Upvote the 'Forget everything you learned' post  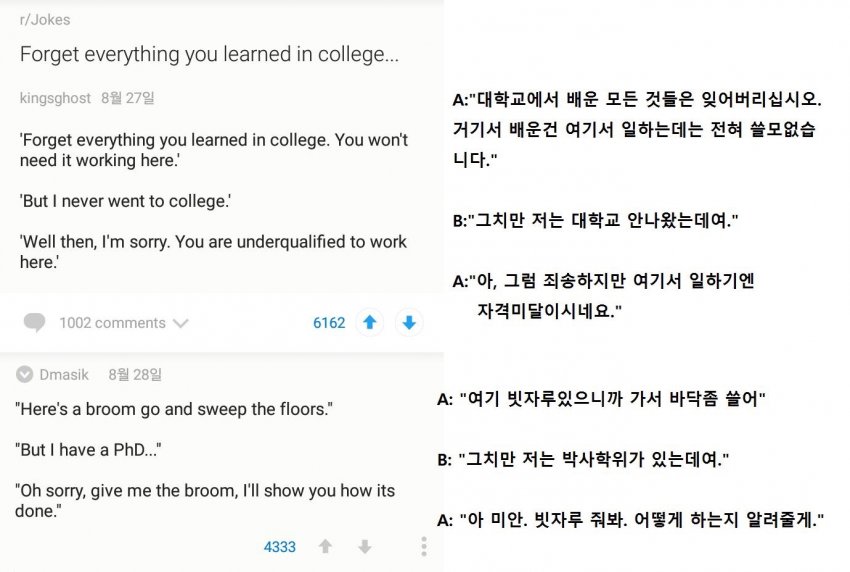[370, 323]
